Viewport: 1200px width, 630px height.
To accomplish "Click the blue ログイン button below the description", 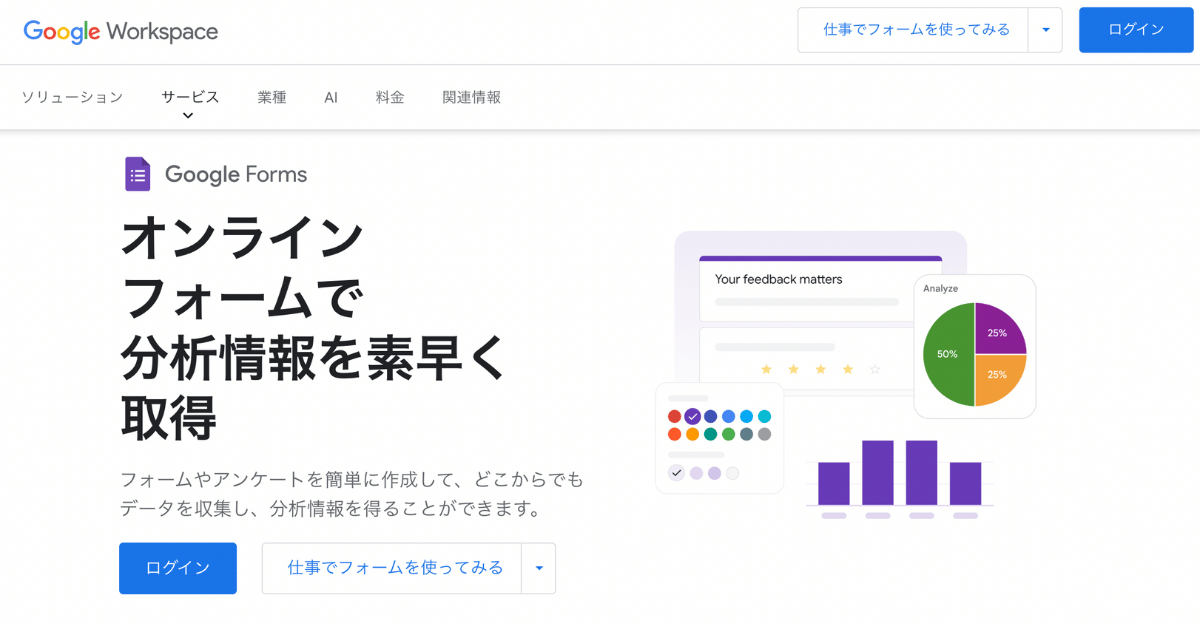I will coord(178,568).
